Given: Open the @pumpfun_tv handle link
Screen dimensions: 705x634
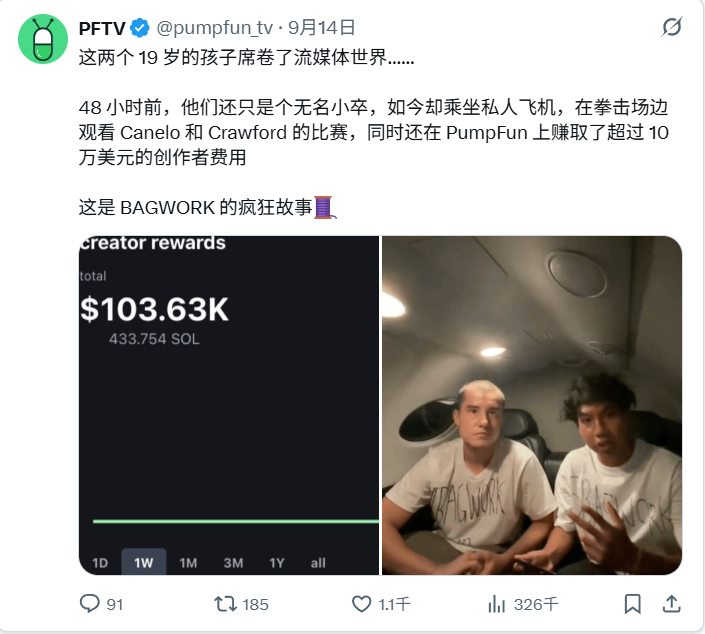Looking at the screenshot, I should (214, 28).
